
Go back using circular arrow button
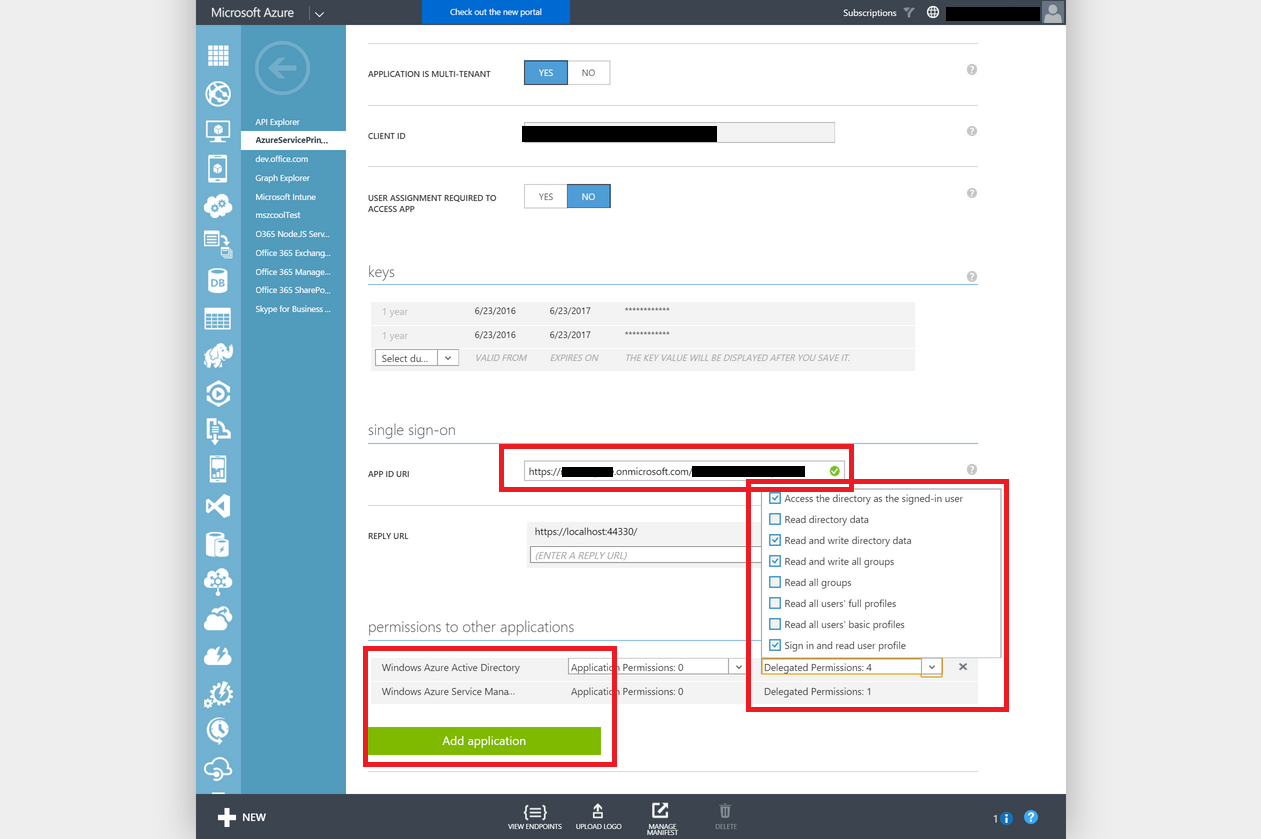283,68
